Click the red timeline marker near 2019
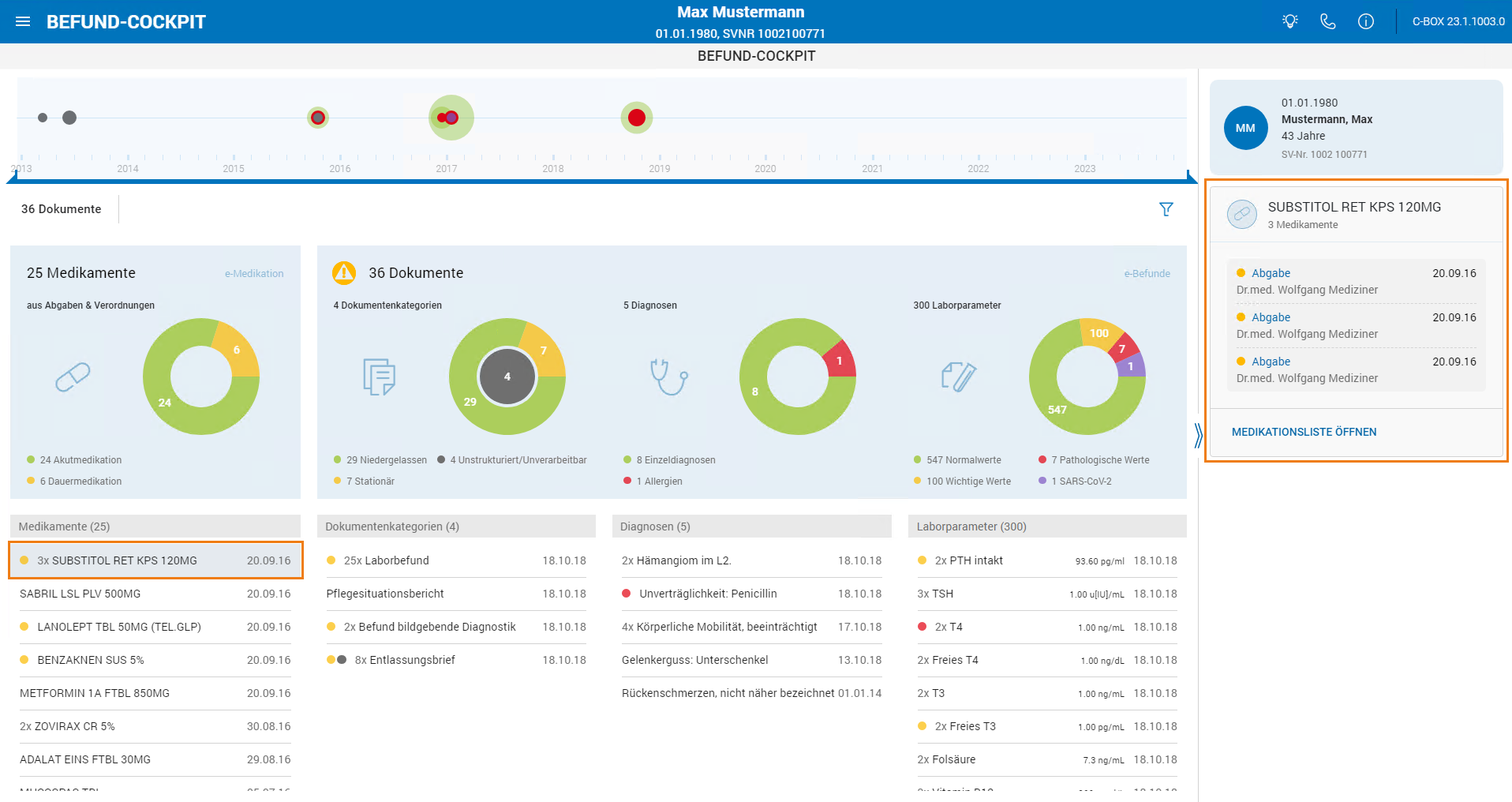 pos(637,118)
